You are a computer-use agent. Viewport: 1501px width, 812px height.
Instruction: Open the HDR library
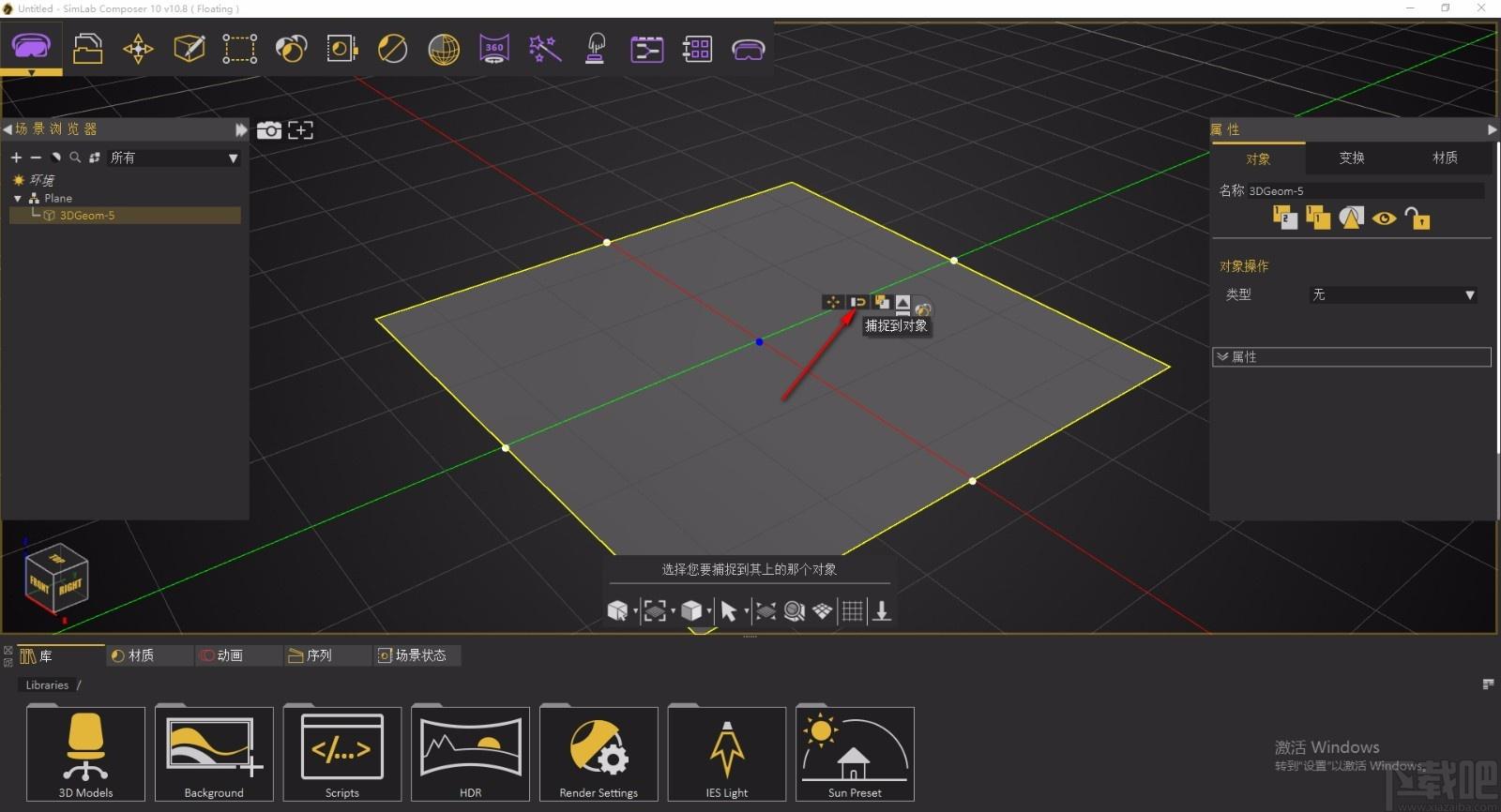(x=470, y=754)
